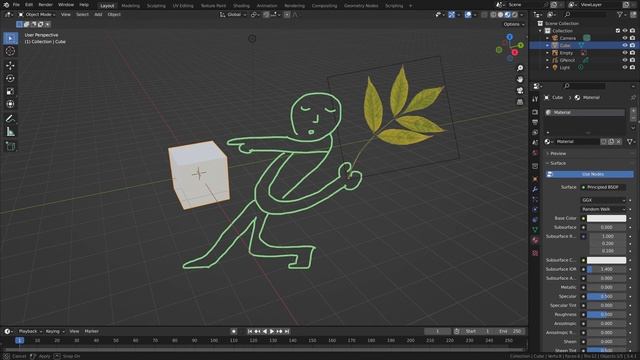The image size is (640, 360).
Task: Click the outliner filter funnel icon
Action: click(620, 15)
